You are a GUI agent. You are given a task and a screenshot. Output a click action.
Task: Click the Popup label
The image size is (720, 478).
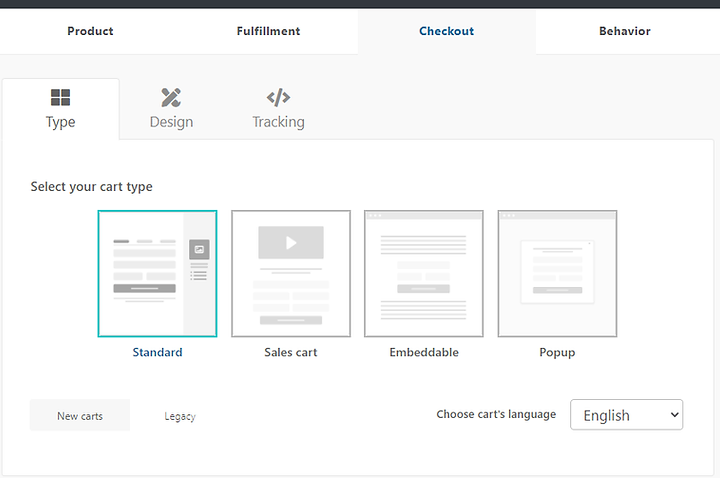tap(557, 353)
